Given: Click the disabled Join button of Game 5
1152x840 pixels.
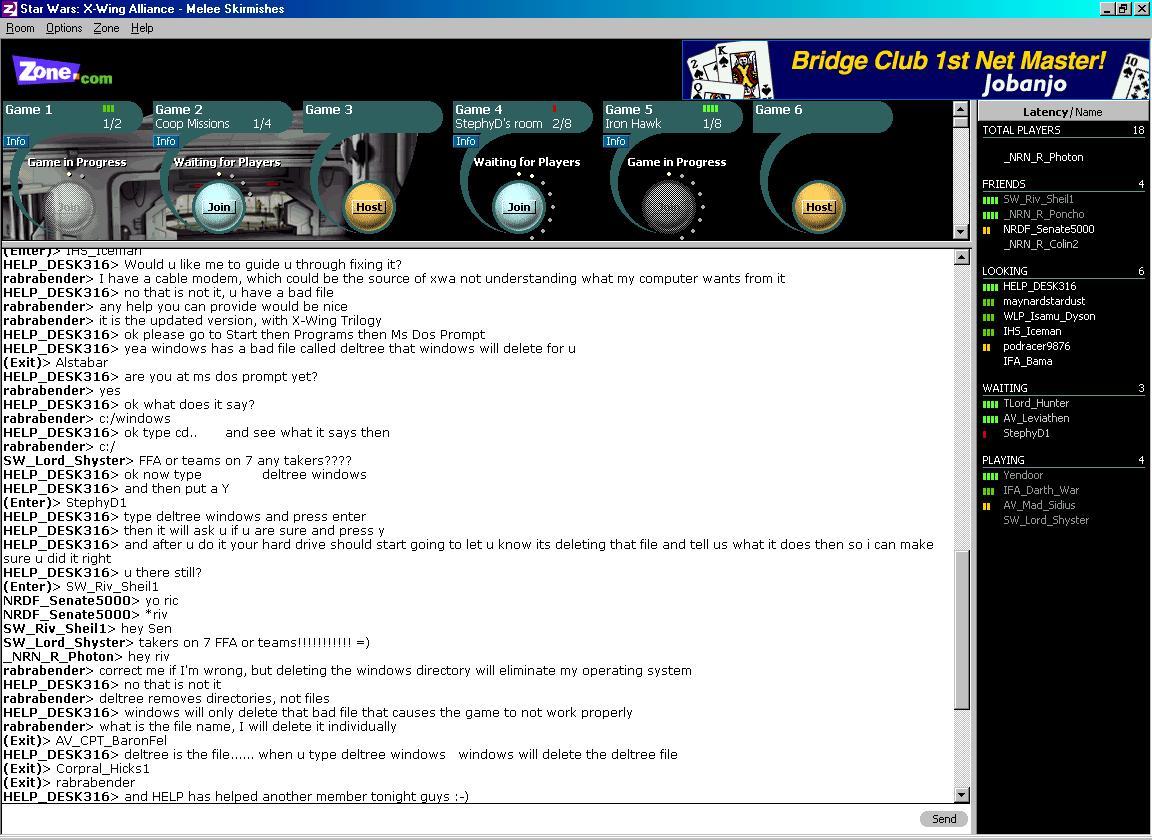Looking at the screenshot, I should pos(668,207).
